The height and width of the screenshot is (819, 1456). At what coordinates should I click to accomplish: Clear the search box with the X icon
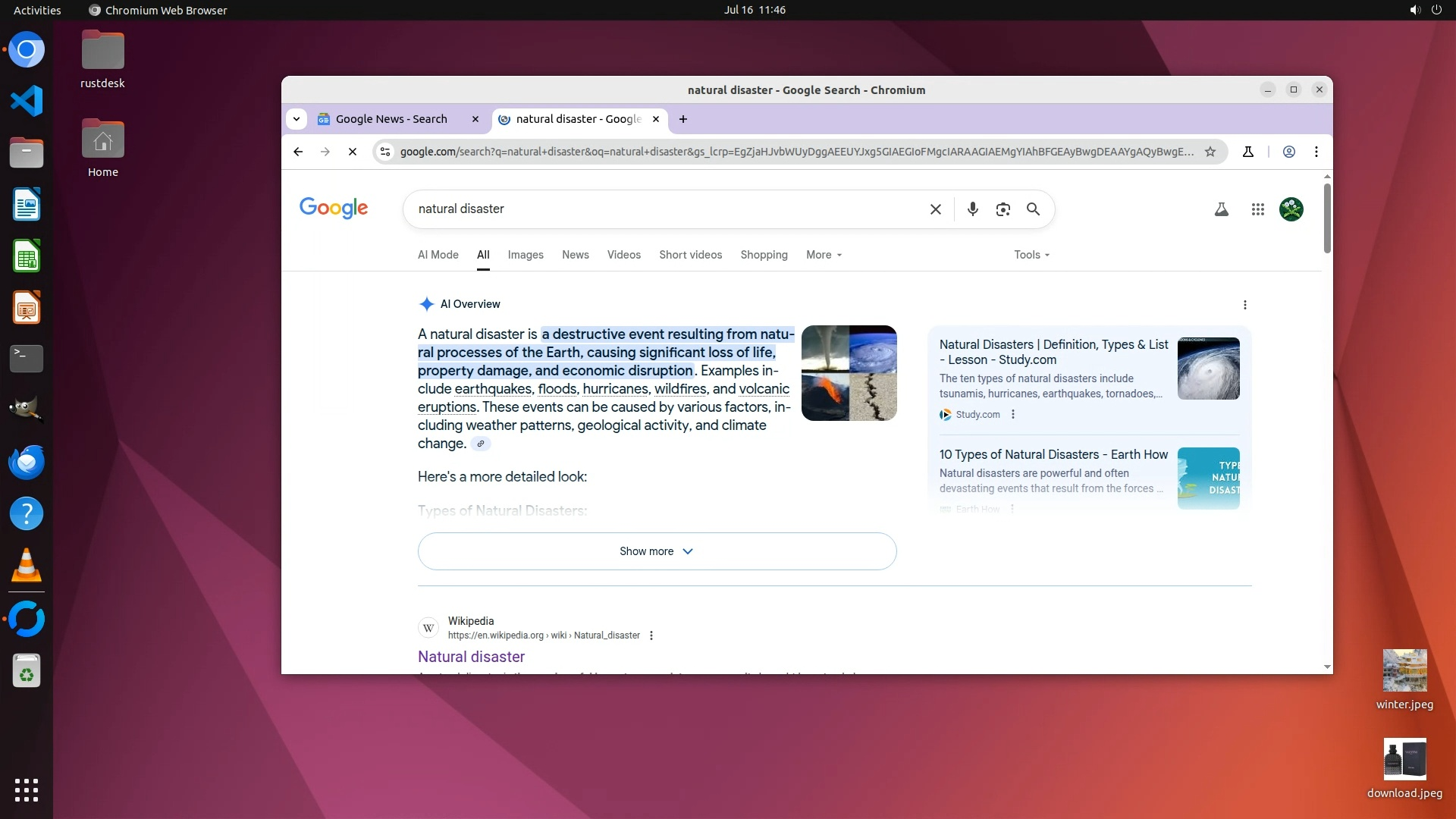pos(935,209)
